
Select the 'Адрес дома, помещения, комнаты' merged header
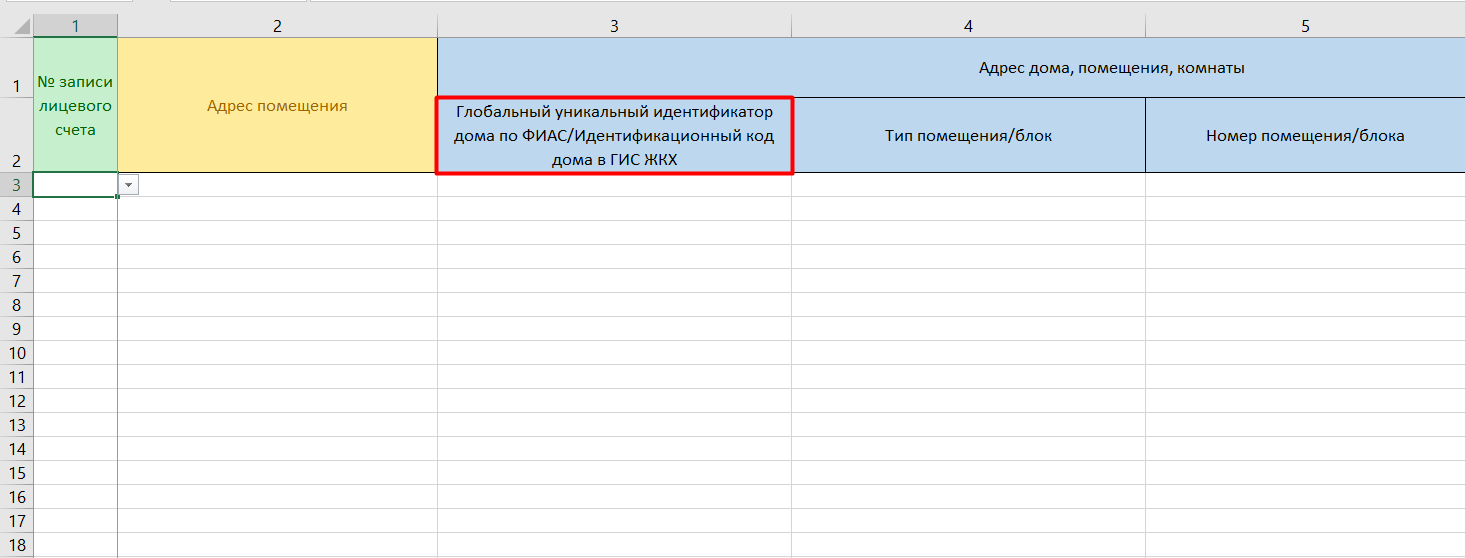tap(951, 67)
